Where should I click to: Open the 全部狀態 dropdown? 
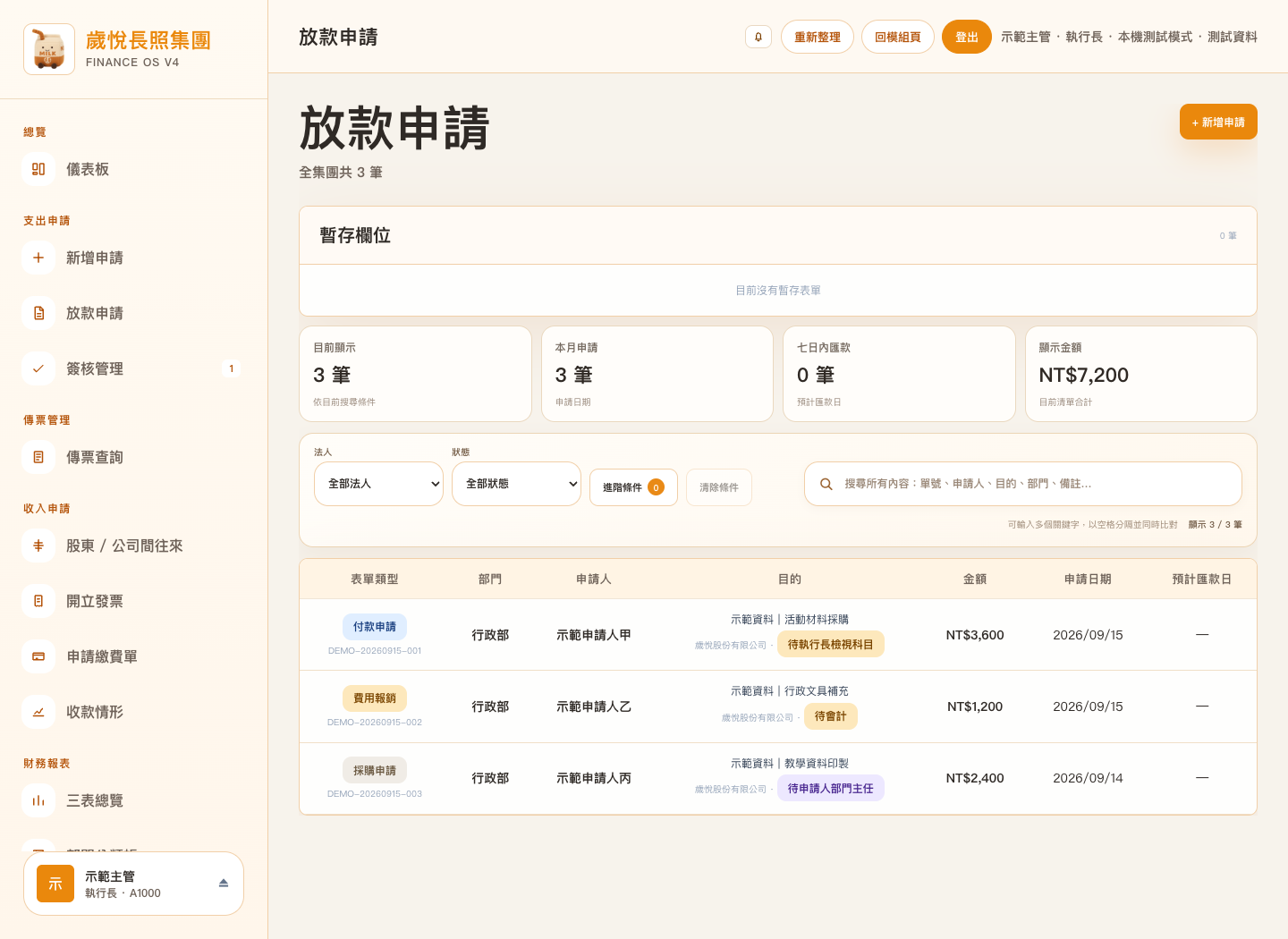click(x=516, y=484)
